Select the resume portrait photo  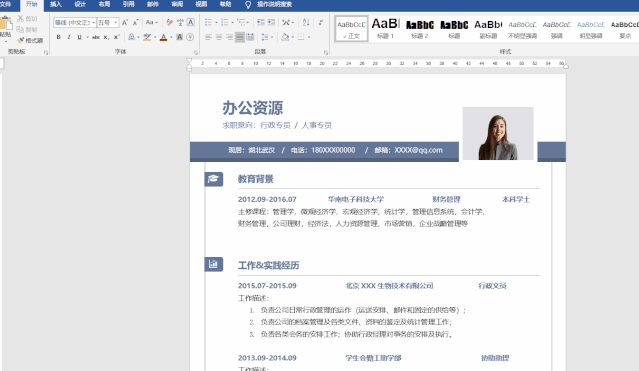click(498, 134)
